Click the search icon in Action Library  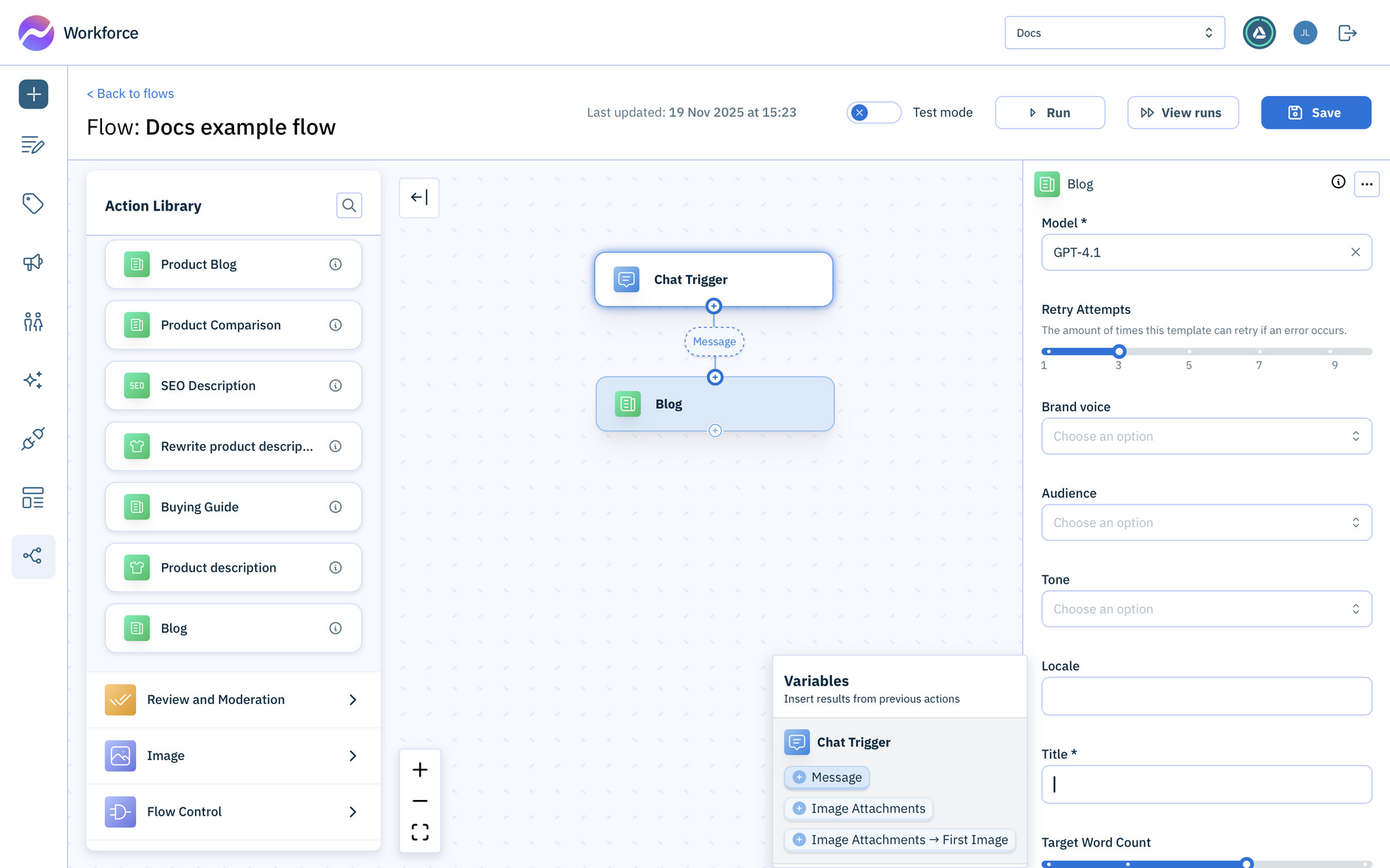click(x=349, y=205)
